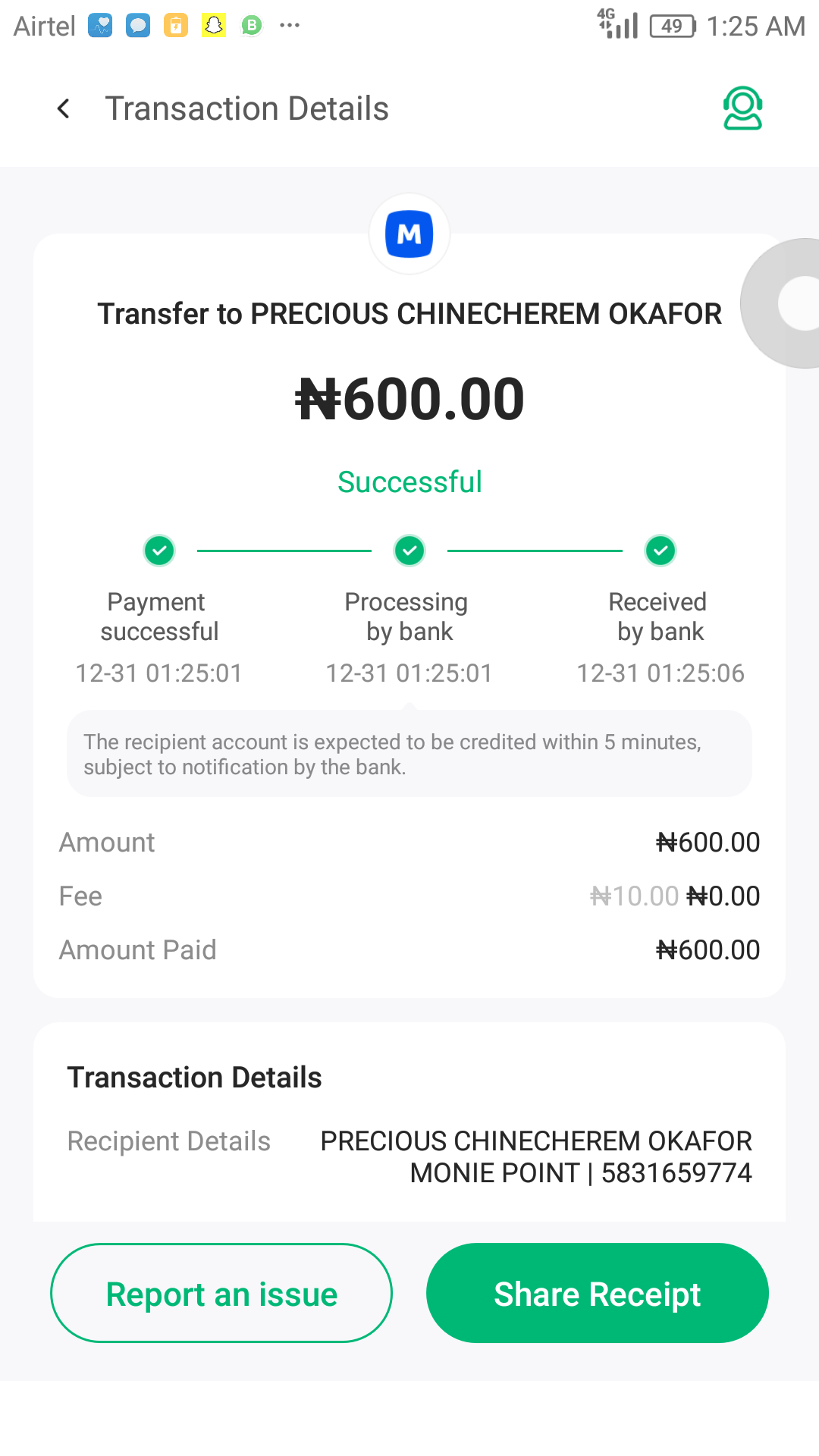
Task: Open customer support headset icon
Action: 742,108
